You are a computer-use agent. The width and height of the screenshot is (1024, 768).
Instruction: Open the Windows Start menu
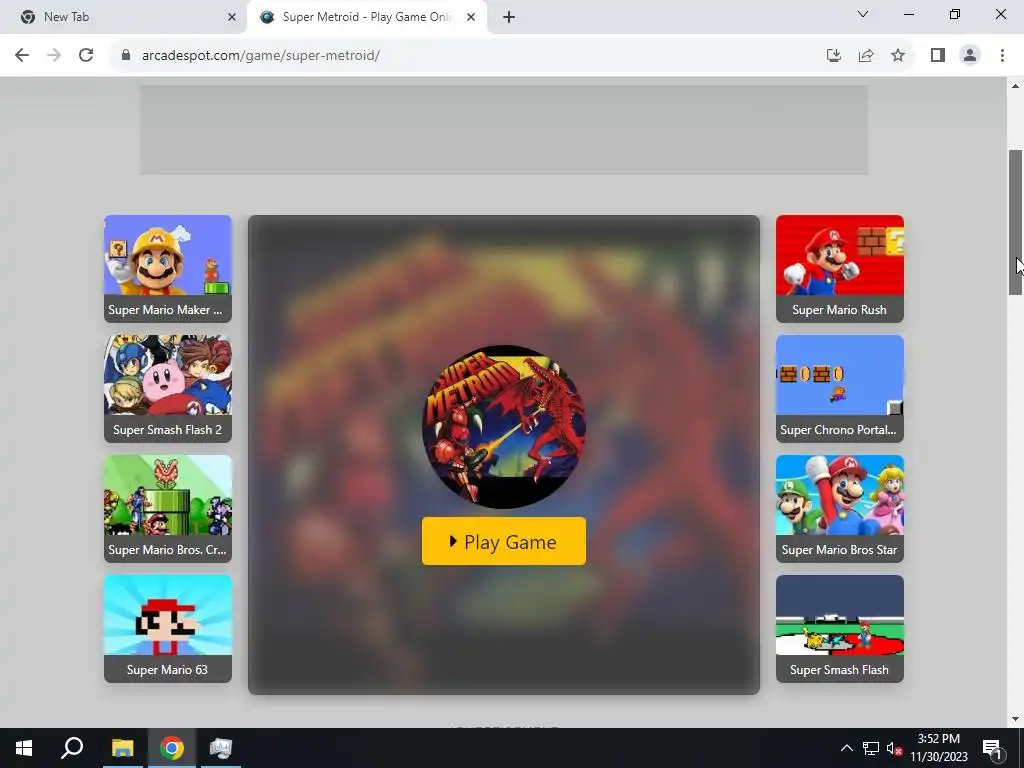(24, 748)
